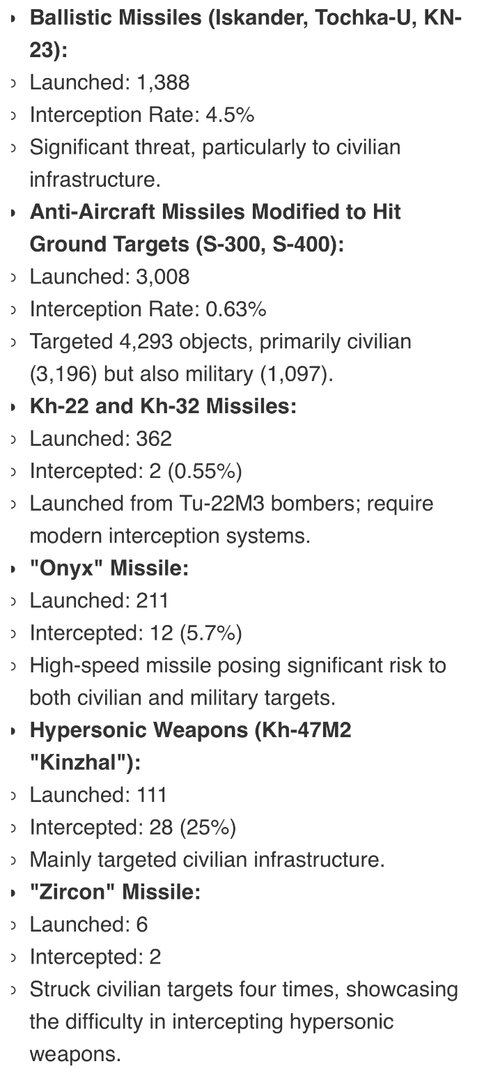This screenshot has height=1073, width=500.
Task: Click the Intercepted: 28 (25%) line
Action: 133,828
